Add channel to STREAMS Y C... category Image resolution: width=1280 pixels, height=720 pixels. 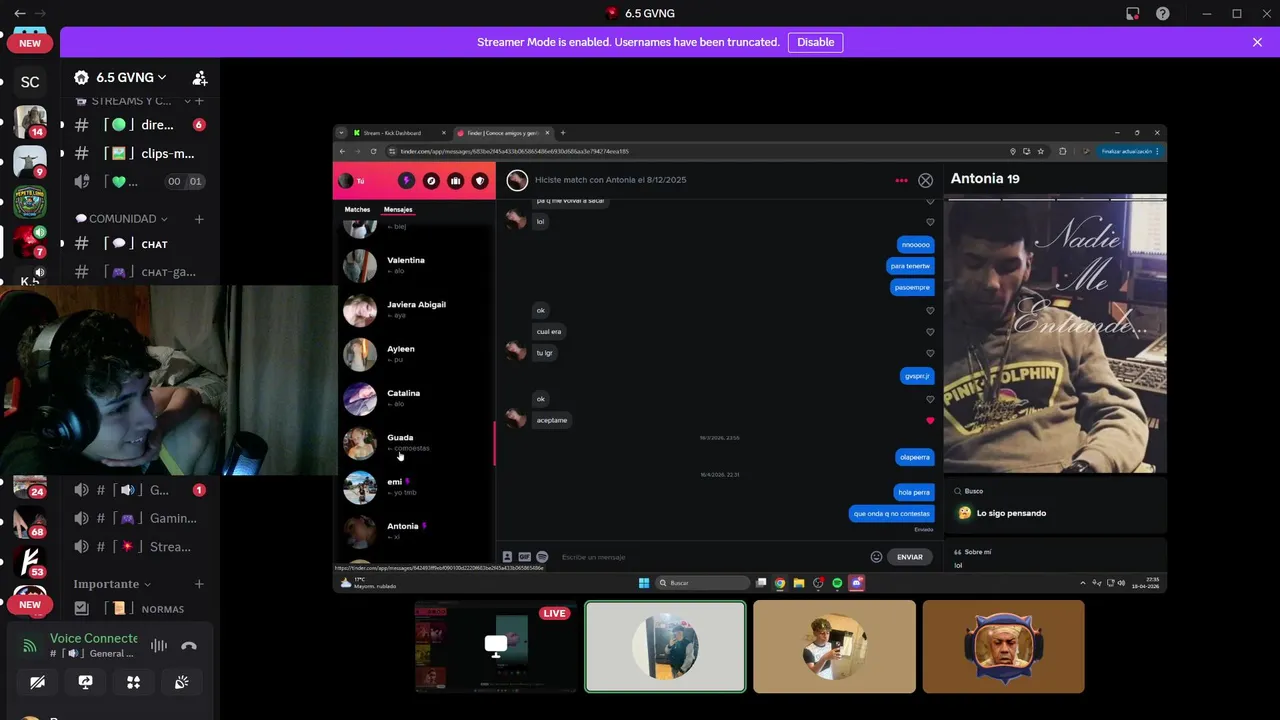tap(199, 101)
